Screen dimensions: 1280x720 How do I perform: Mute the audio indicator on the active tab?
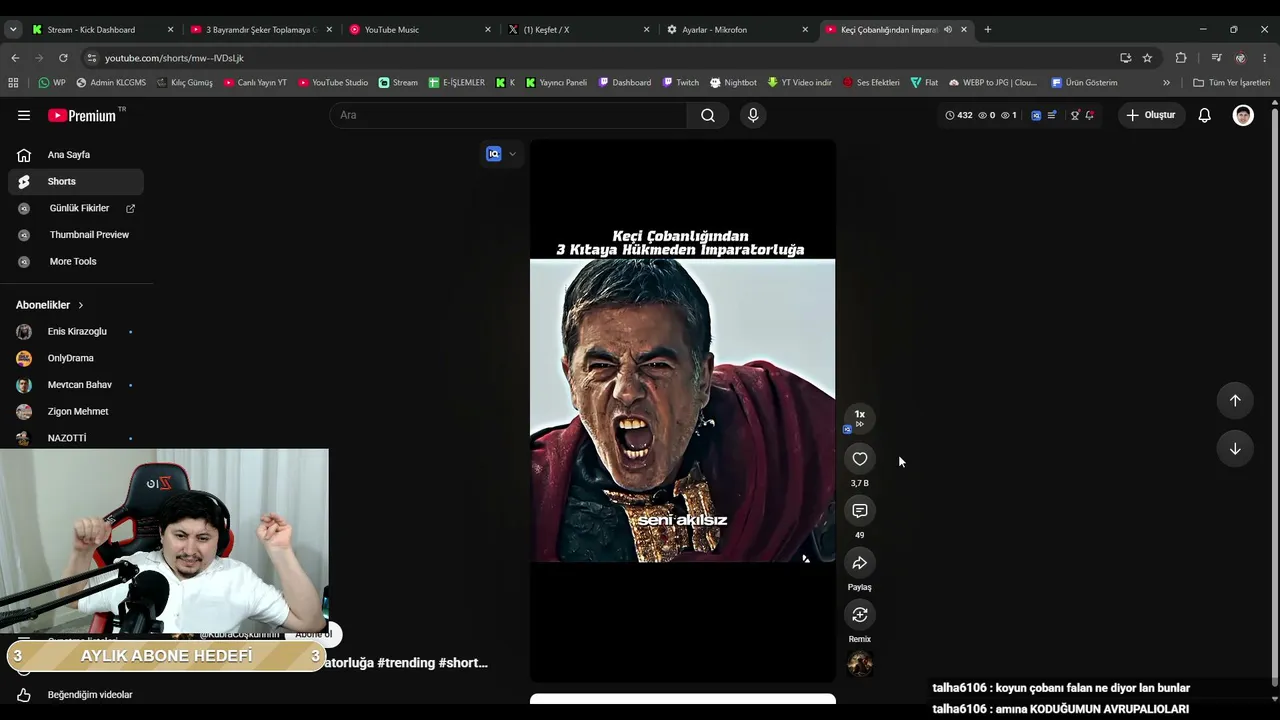tap(947, 30)
